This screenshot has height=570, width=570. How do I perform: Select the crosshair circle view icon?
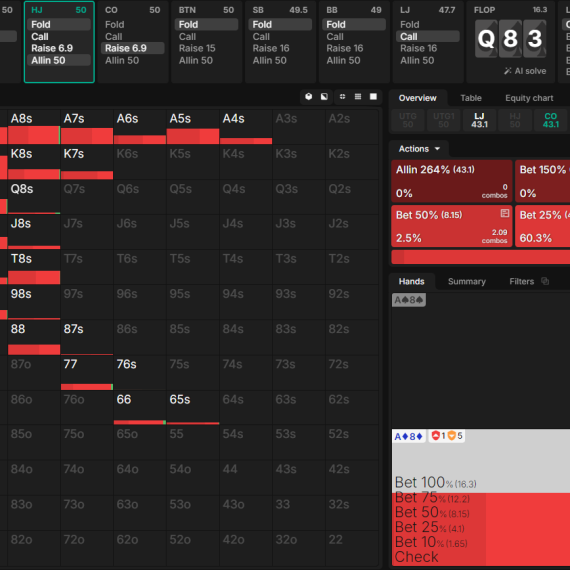(x=342, y=96)
